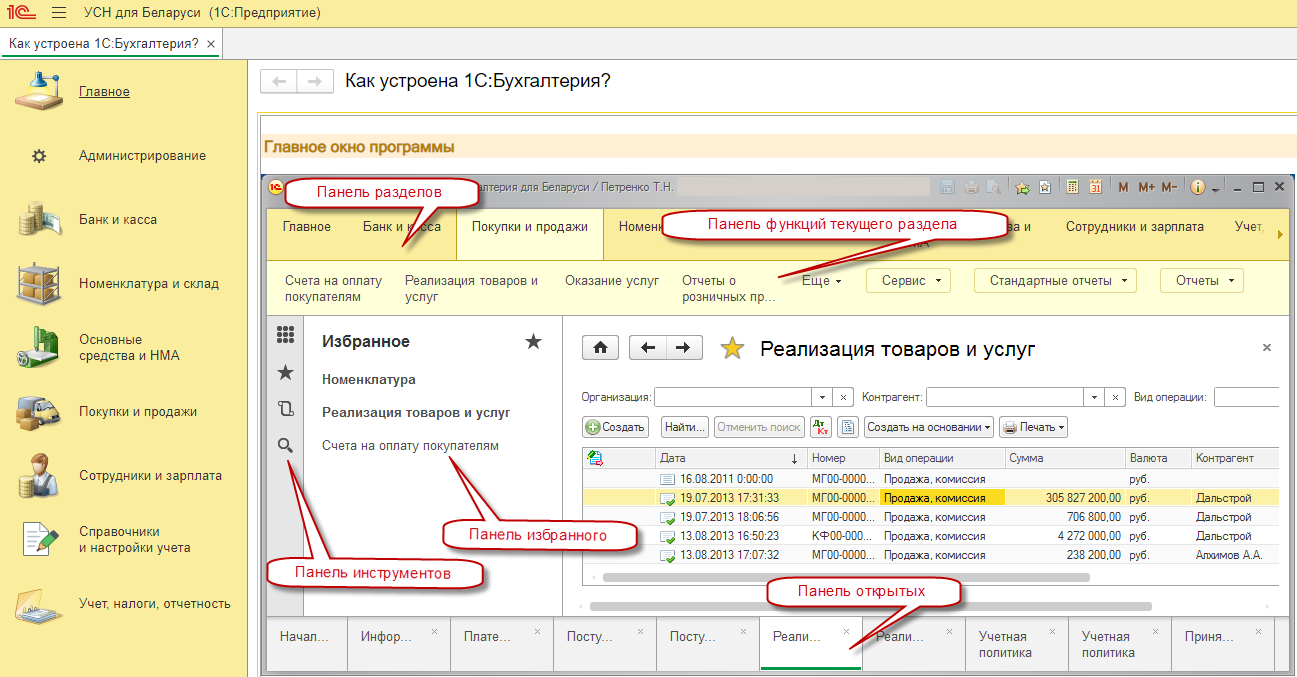Click the truck icon for Покупки и продажи sidebar
Viewport: 1297px width, 677px height.
click(x=39, y=411)
